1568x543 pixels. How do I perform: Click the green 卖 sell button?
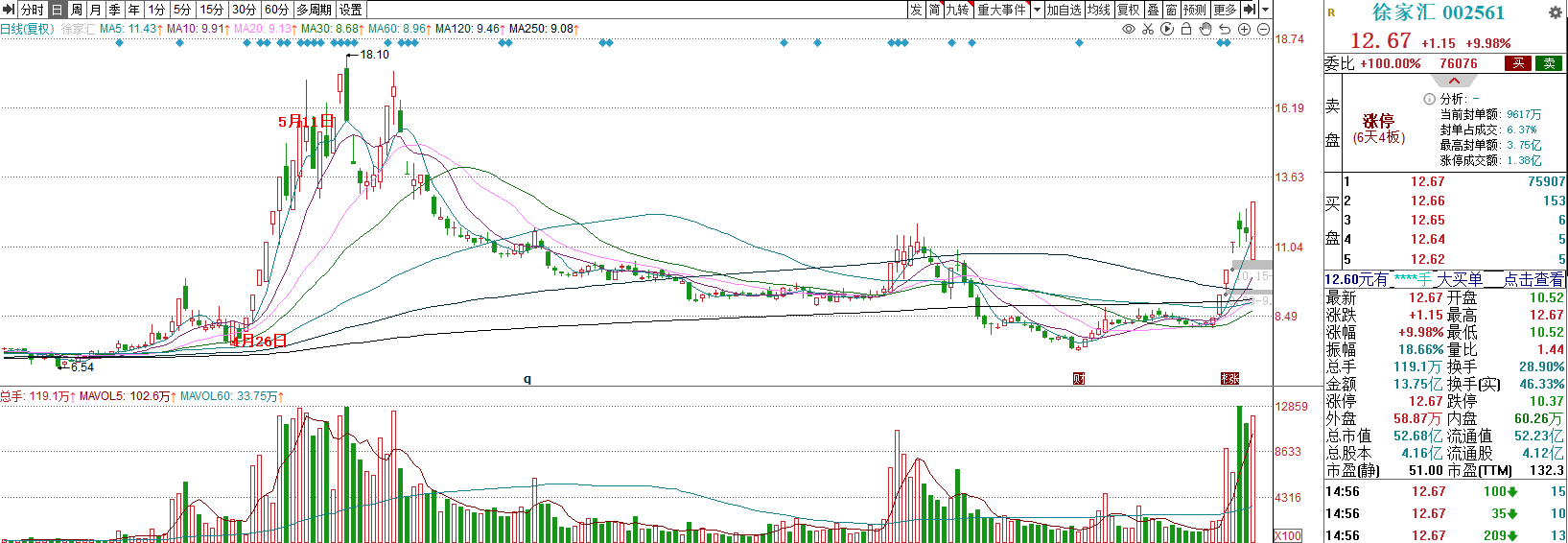click(1549, 63)
